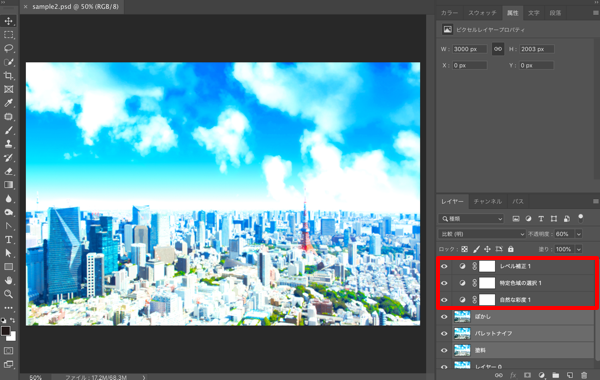Screen dimensions: 600x380
Task: Hide the 特定色域の選択 1 layer
Action: pos(444,283)
